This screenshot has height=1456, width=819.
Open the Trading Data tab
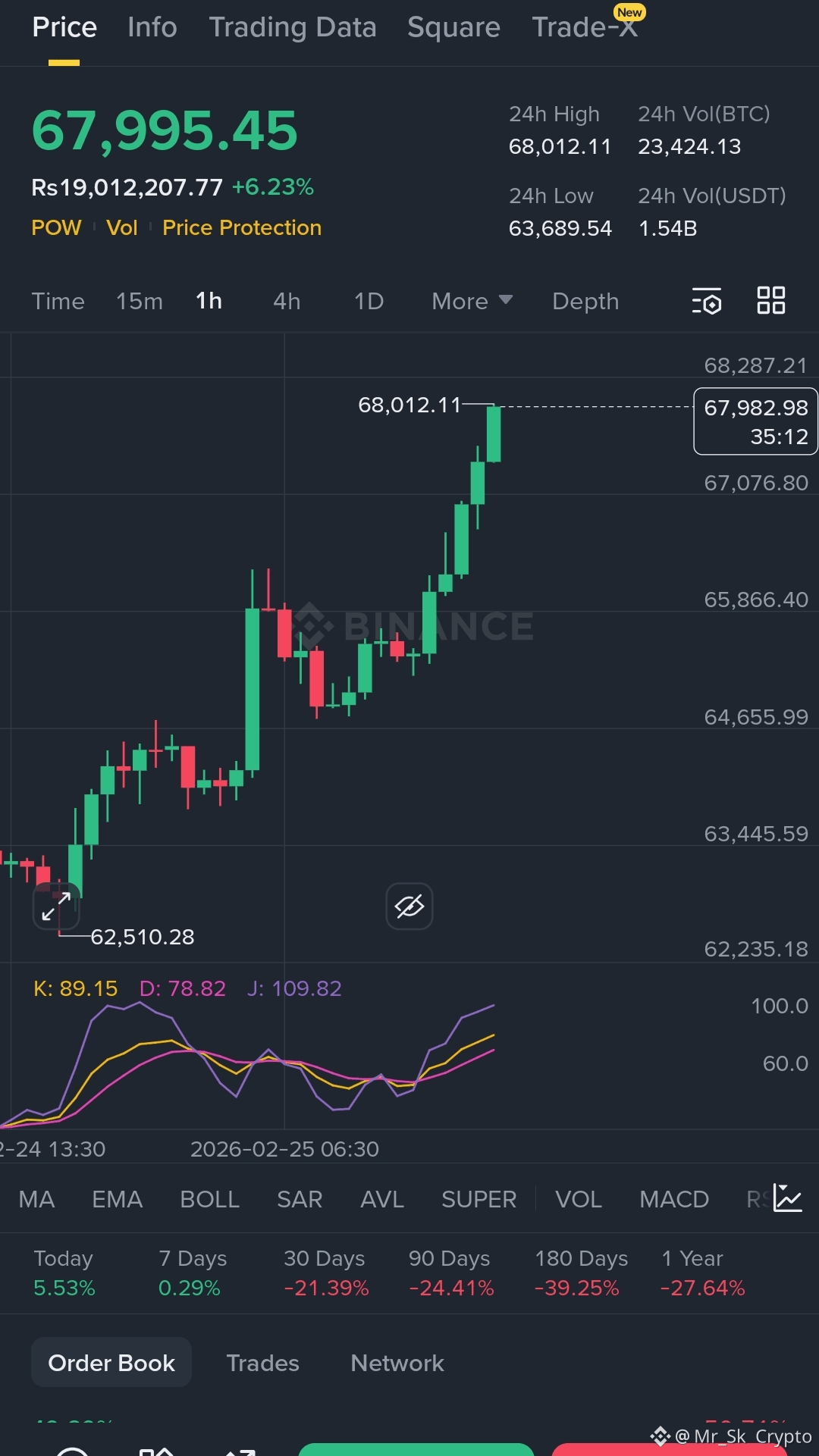293,27
